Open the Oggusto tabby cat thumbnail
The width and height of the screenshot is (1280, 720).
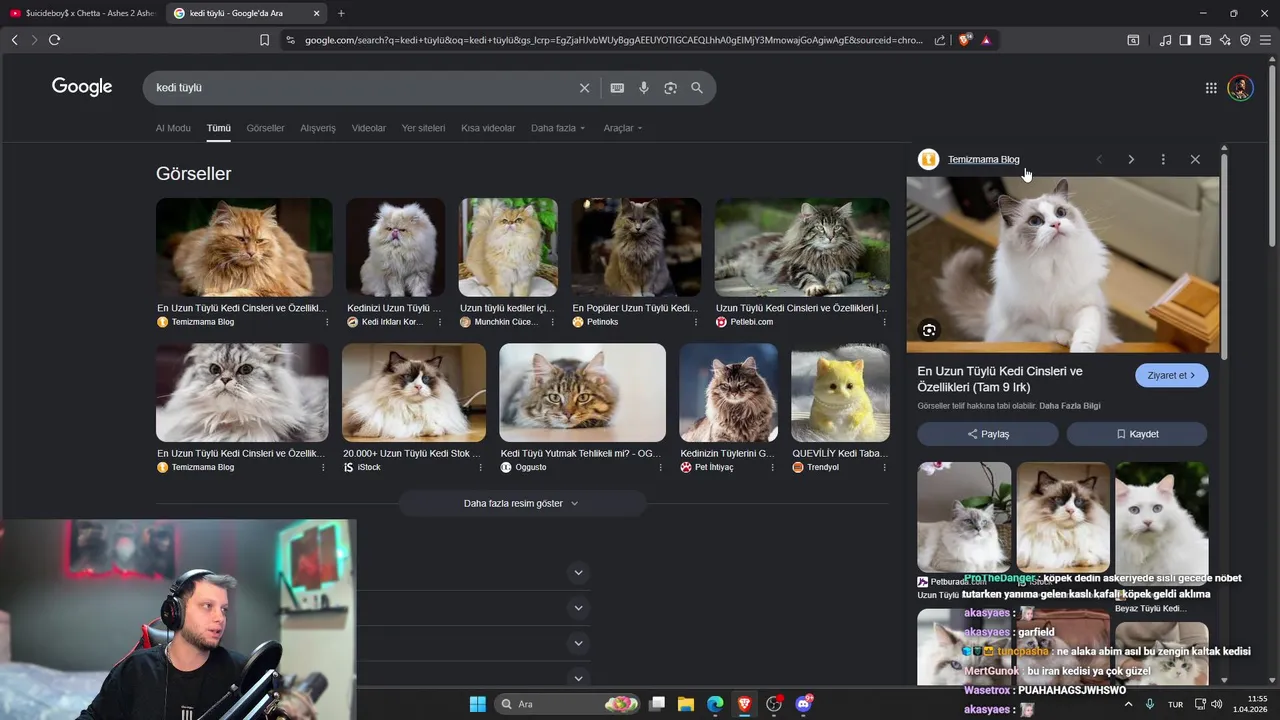coord(582,393)
